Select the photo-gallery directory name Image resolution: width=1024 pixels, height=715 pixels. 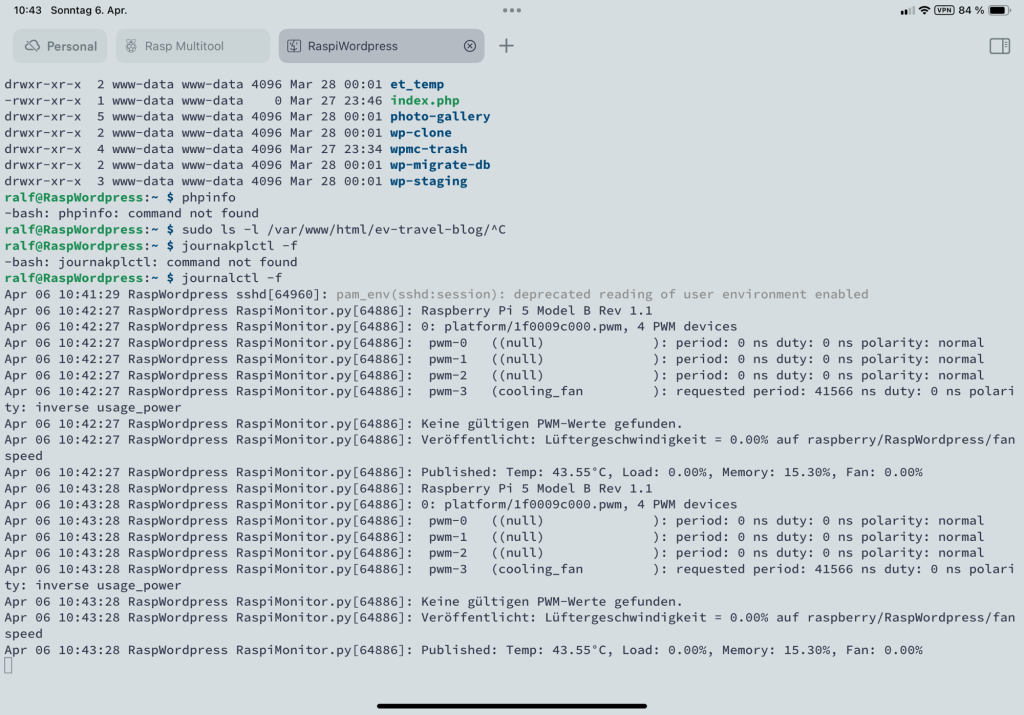(440, 116)
